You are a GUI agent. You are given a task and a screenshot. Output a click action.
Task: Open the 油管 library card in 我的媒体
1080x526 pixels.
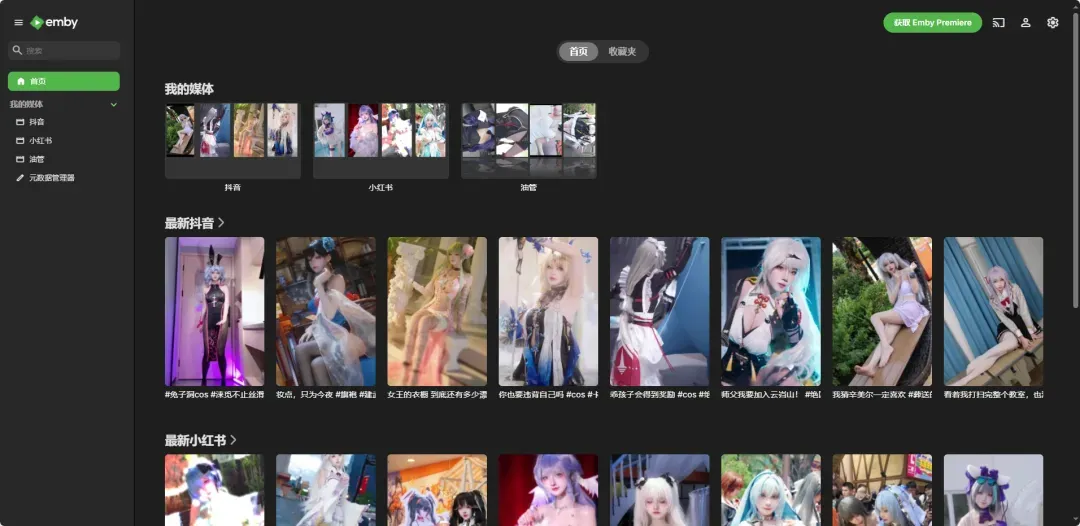coord(529,141)
